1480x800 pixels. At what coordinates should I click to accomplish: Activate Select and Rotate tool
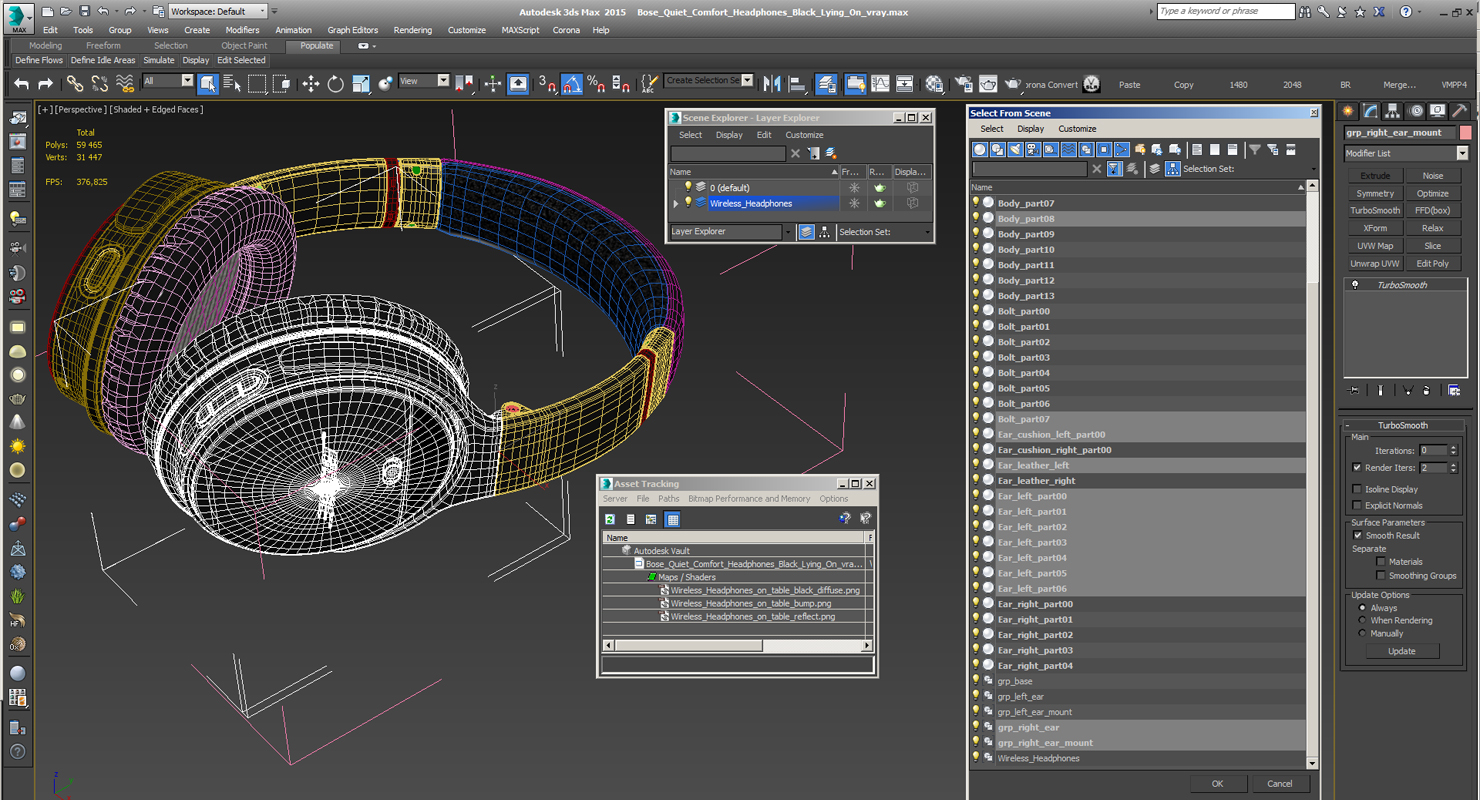point(336,84)
